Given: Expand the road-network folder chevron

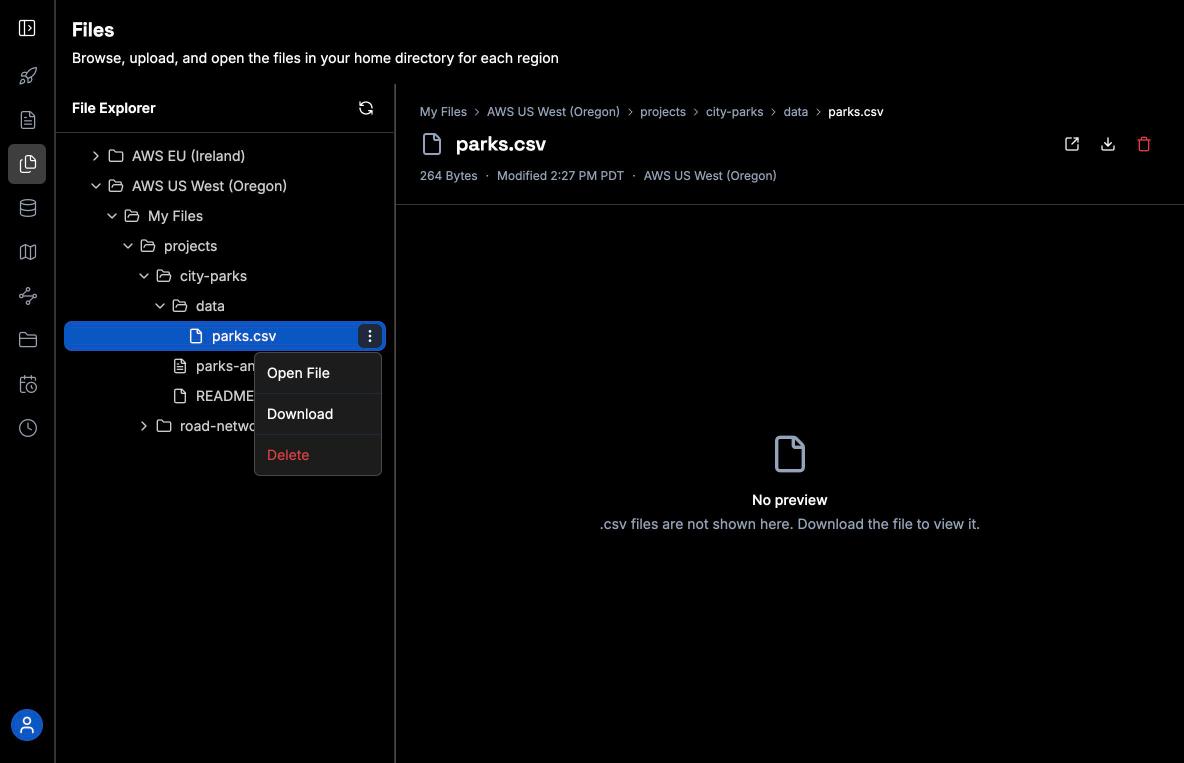Looking at the screenshot, I should pyautogui.click(x=143, y=426).
